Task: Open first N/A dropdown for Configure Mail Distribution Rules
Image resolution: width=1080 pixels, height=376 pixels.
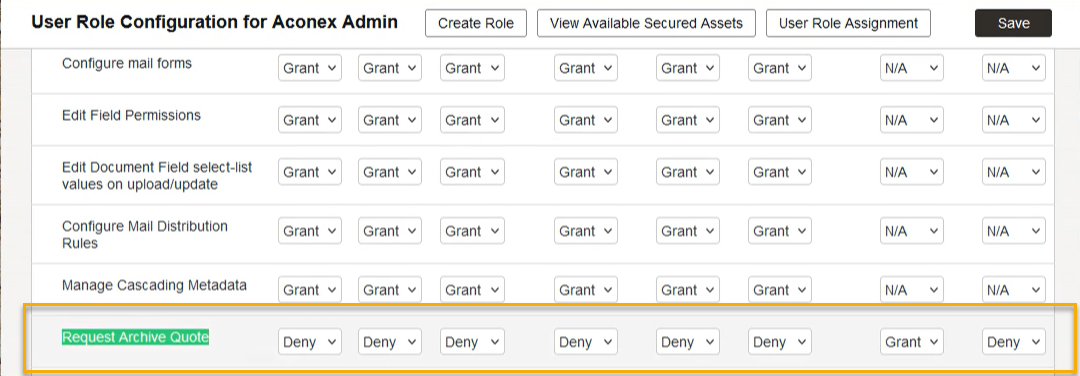Action: pyautogui.click(x=912, y=231)
